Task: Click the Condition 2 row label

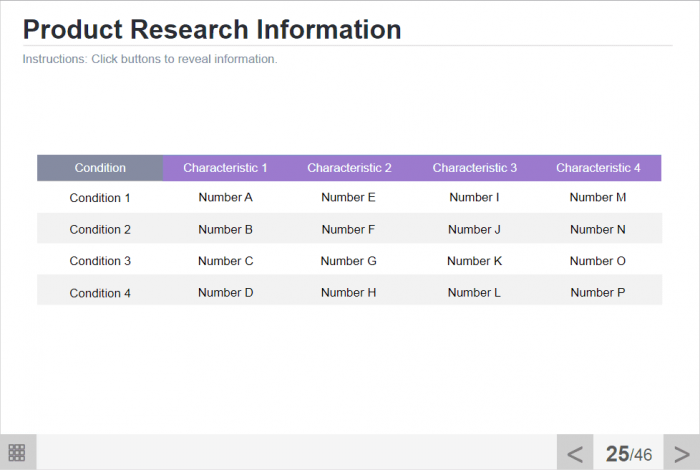Action: coord(100,230)
